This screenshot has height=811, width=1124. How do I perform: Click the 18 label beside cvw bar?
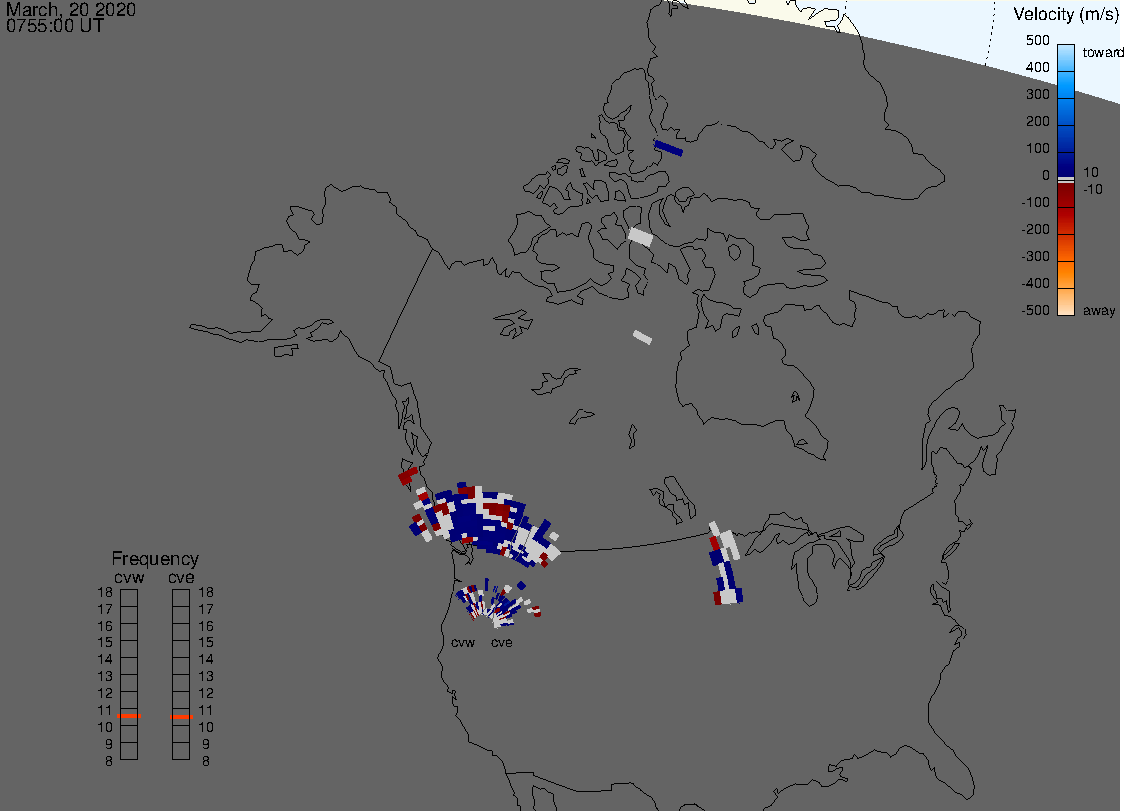[105, 592]
